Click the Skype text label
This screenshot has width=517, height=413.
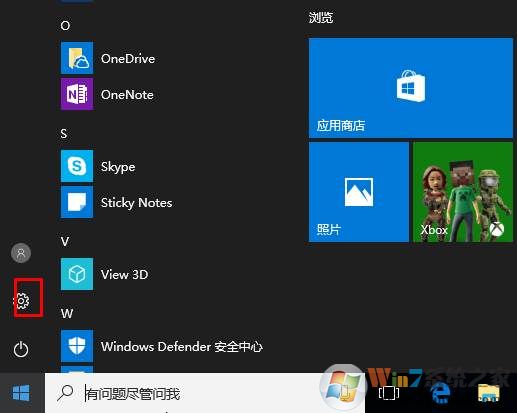pos(118,167)
